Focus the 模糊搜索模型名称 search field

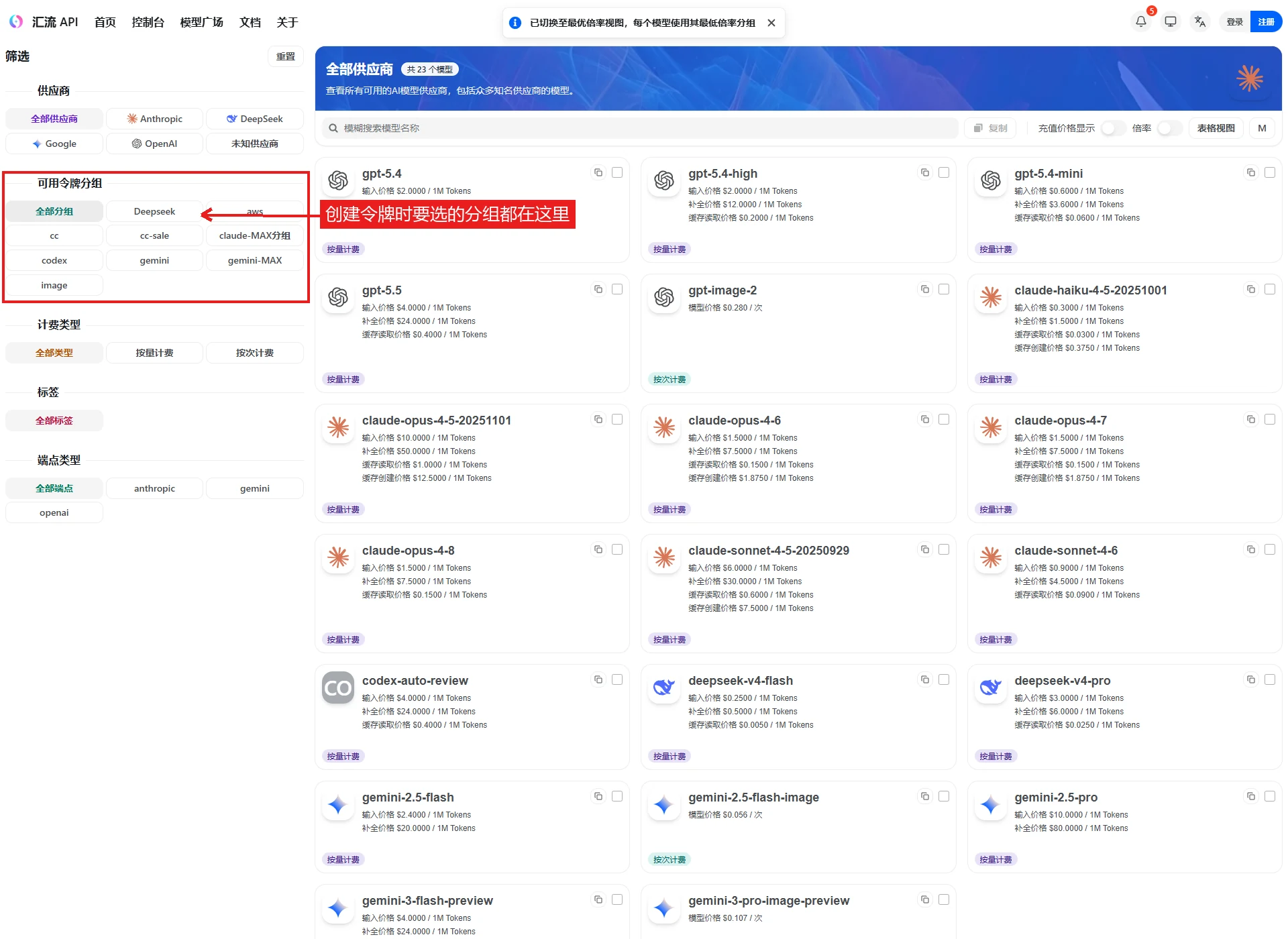pos(640,128)
